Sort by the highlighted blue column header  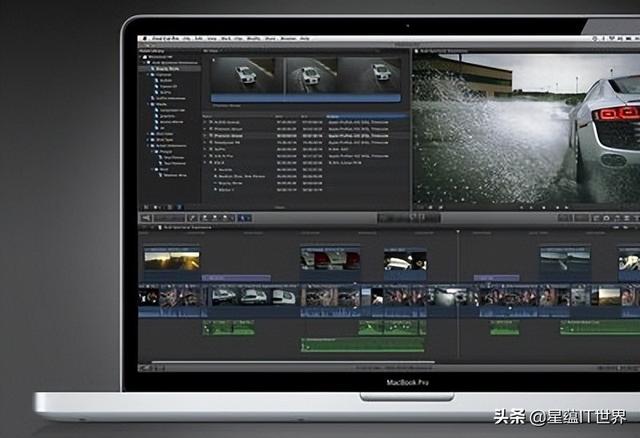pyautogui.click(x=367, y=116)
